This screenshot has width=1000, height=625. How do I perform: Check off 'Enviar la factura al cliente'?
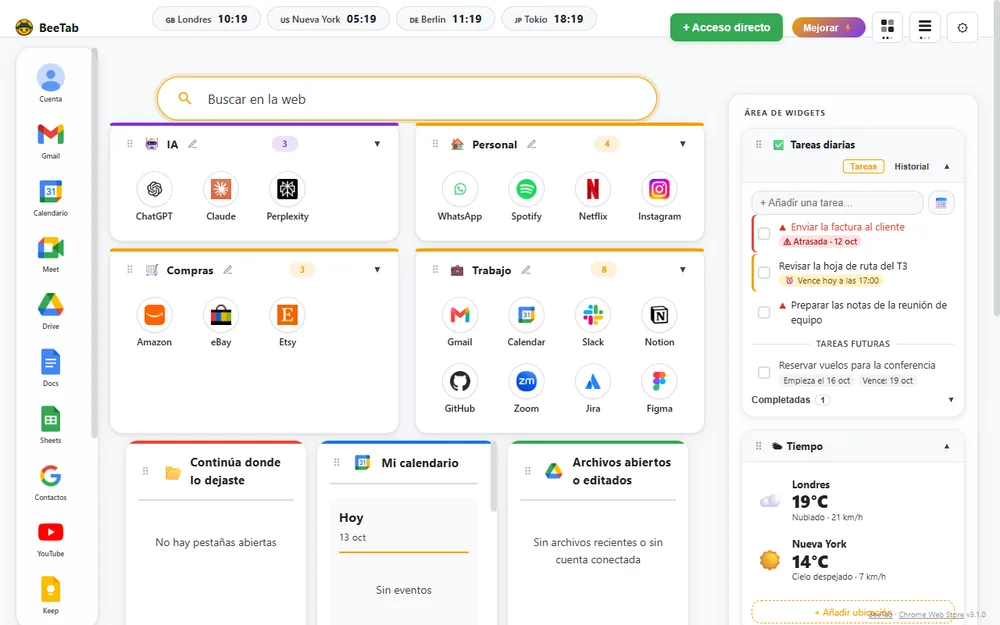point(763,233)
